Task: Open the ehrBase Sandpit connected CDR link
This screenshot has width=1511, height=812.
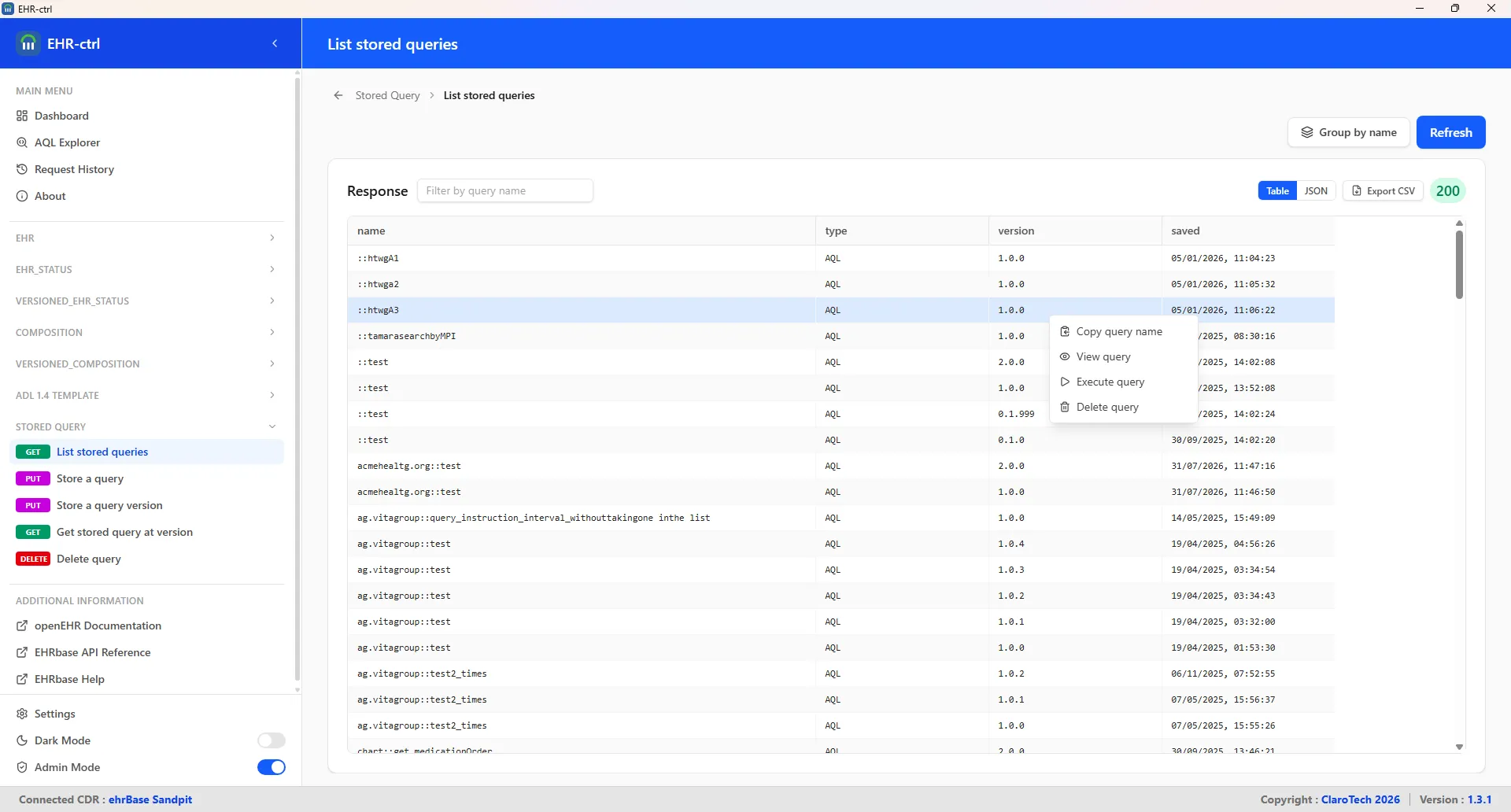Action: 150,799
